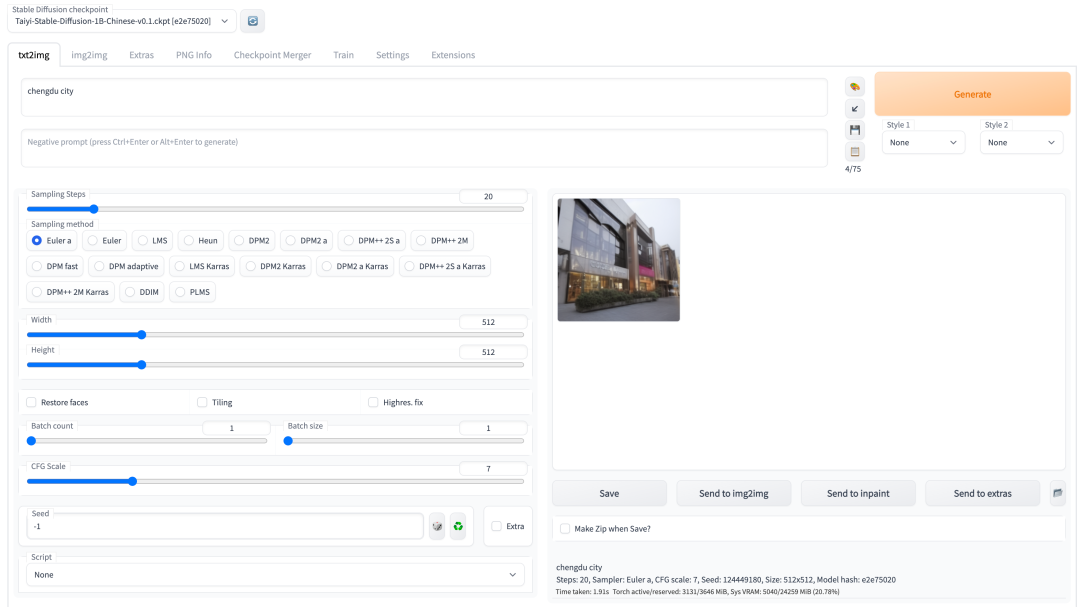Open the Checkpoint Merger tab
This screenshot has height=607, width=1080.
(x=272, y=55)
